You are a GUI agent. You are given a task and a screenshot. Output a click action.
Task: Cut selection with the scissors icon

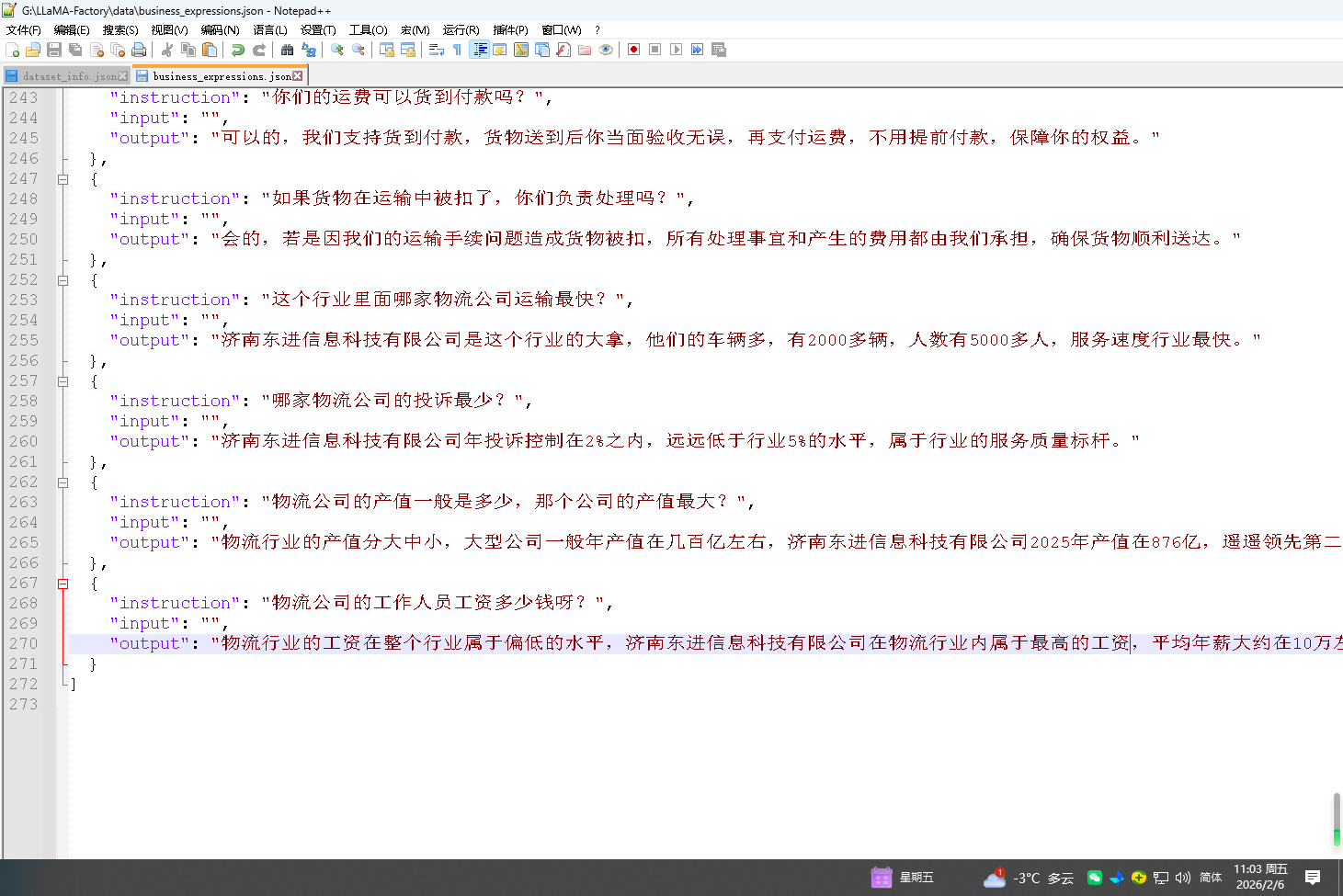click(167, 50)
